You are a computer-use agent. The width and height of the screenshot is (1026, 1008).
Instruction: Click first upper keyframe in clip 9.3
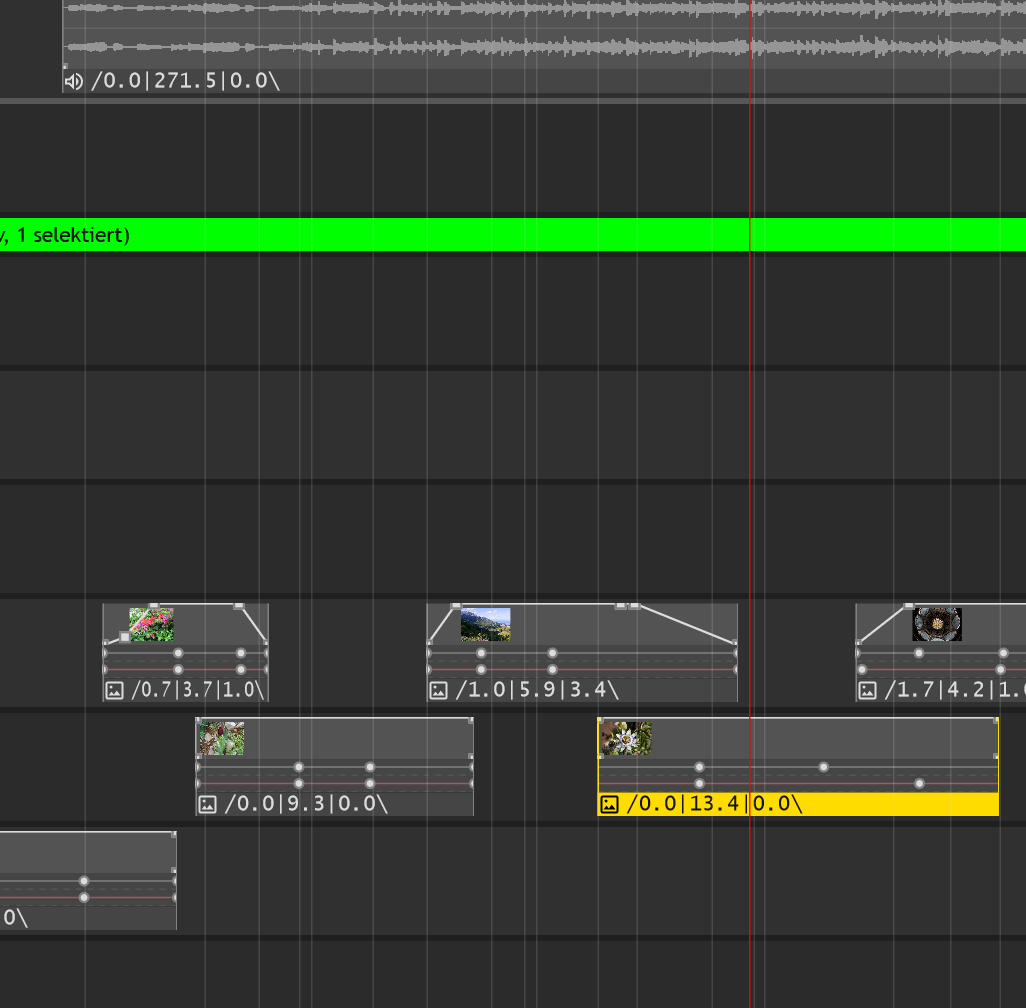299,767
